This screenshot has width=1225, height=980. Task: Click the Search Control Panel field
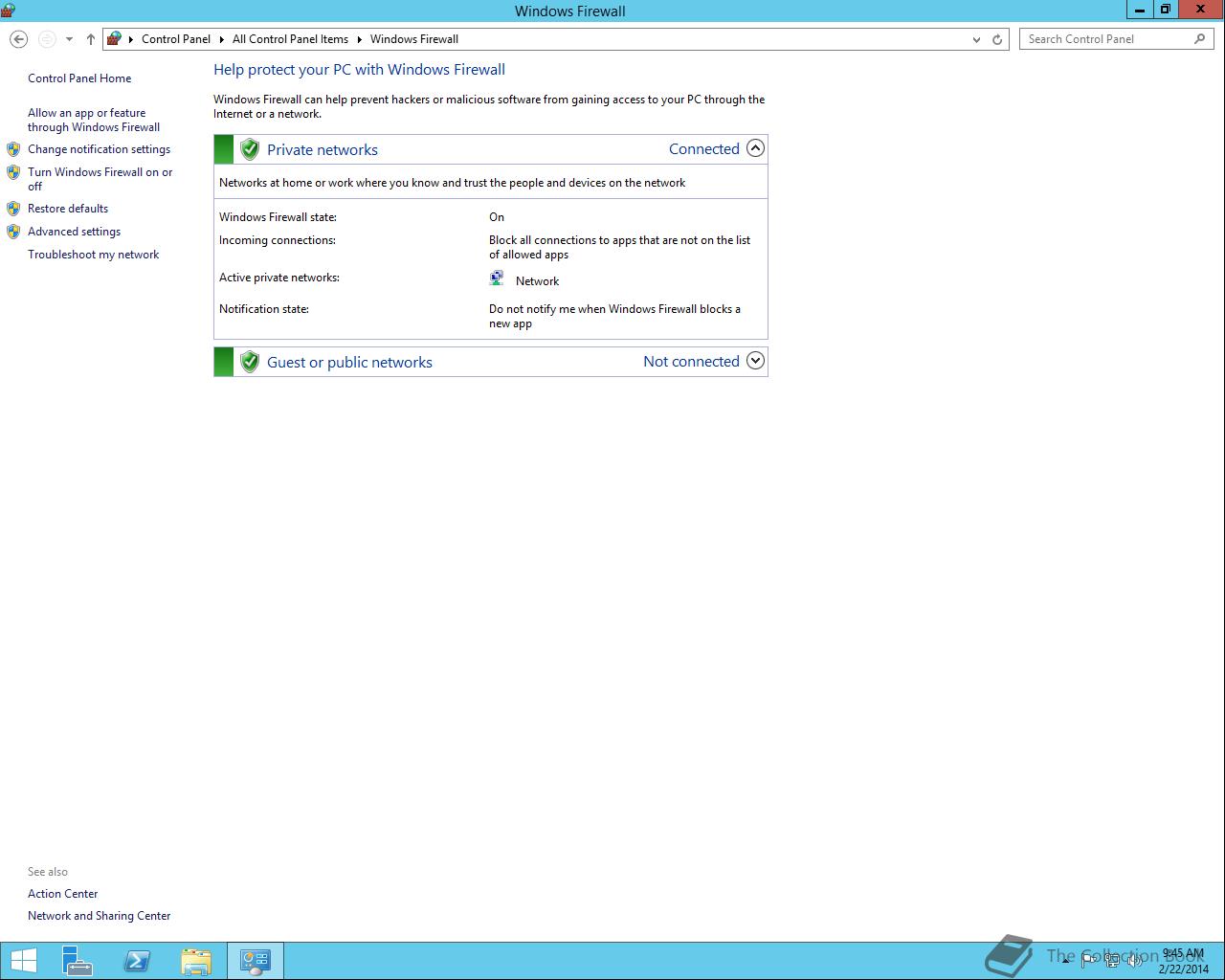tap(1116, 39)
